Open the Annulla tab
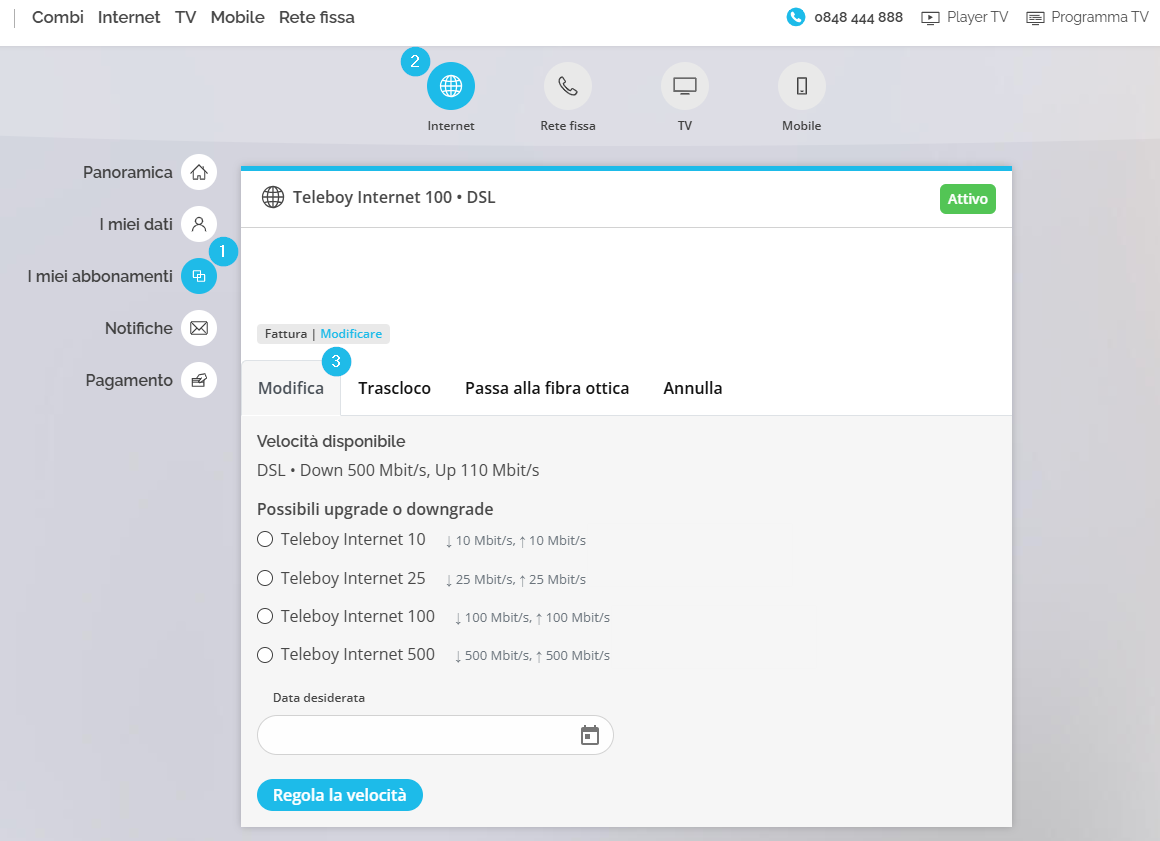This screenshot has height=841, width=1160. [692, 388]
